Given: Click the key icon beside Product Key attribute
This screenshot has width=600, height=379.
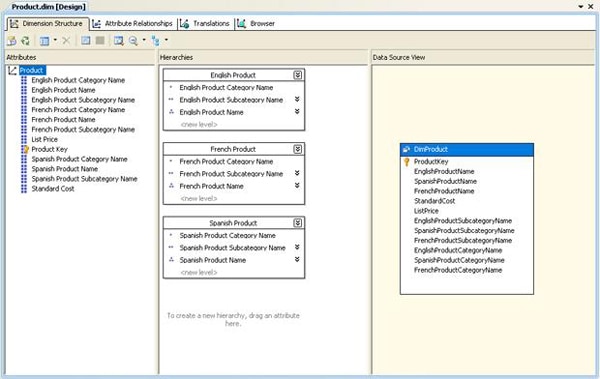Looking at the screenshot, I should [x=25, y=149].
